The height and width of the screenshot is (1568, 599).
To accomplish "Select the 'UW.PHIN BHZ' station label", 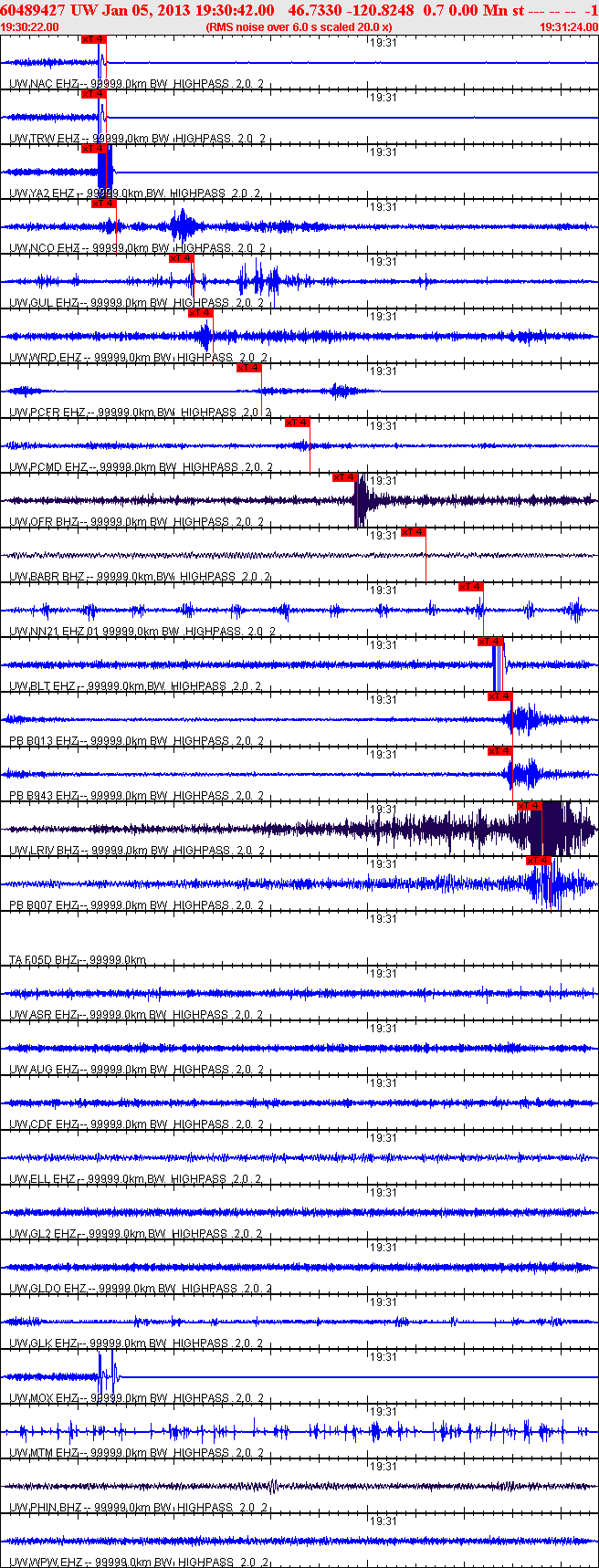I will coord(47,1508).
